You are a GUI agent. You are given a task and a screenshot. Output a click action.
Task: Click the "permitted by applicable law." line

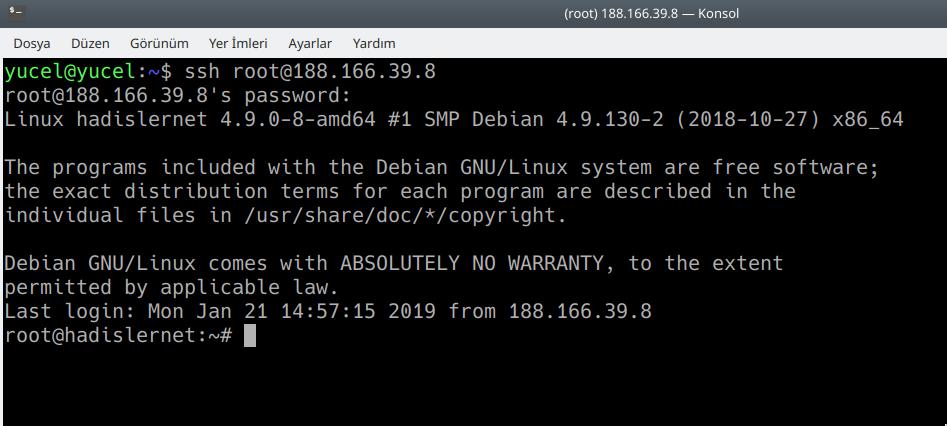pos(172,288)
